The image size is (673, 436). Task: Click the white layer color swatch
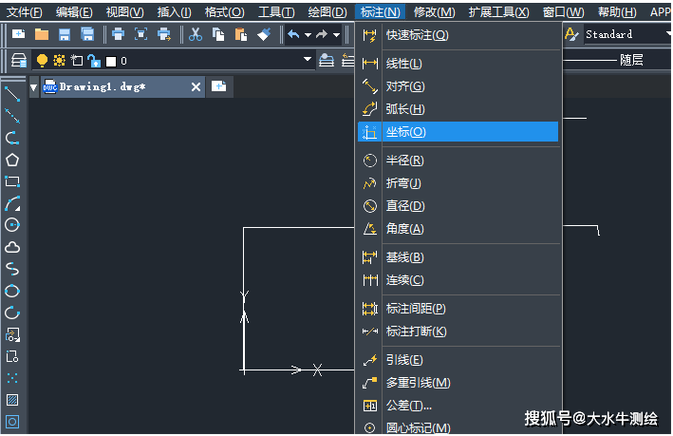(111, 61)
